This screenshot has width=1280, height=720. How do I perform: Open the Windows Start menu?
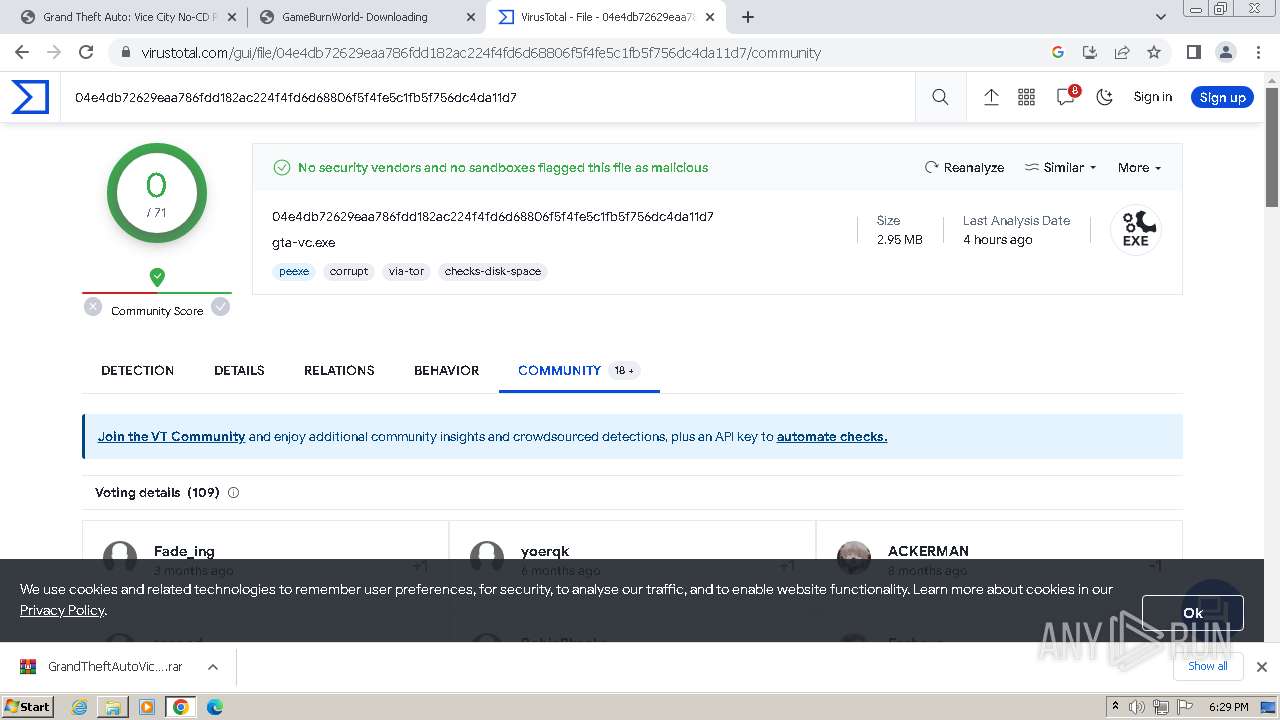click(27, 706)
